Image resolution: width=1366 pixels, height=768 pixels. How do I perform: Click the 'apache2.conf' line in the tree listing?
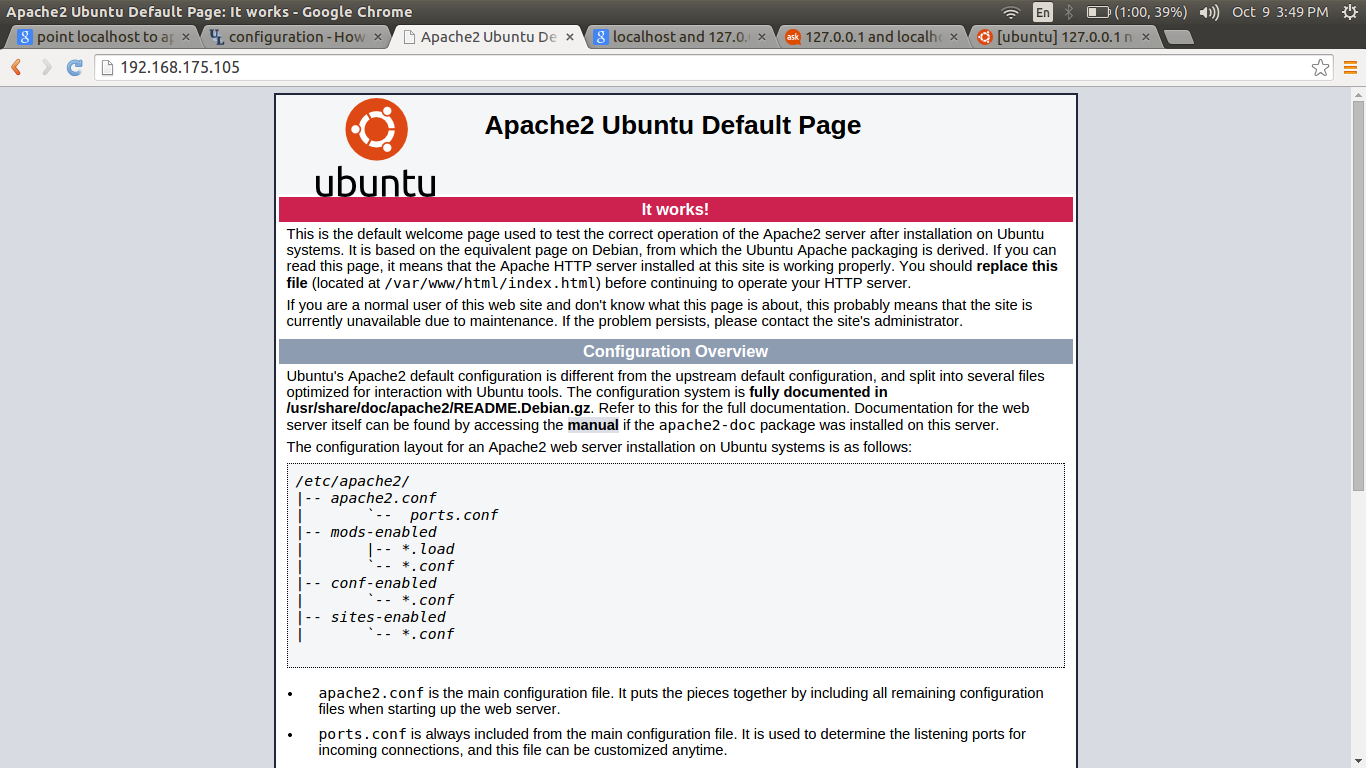click(x=384, y=498)
